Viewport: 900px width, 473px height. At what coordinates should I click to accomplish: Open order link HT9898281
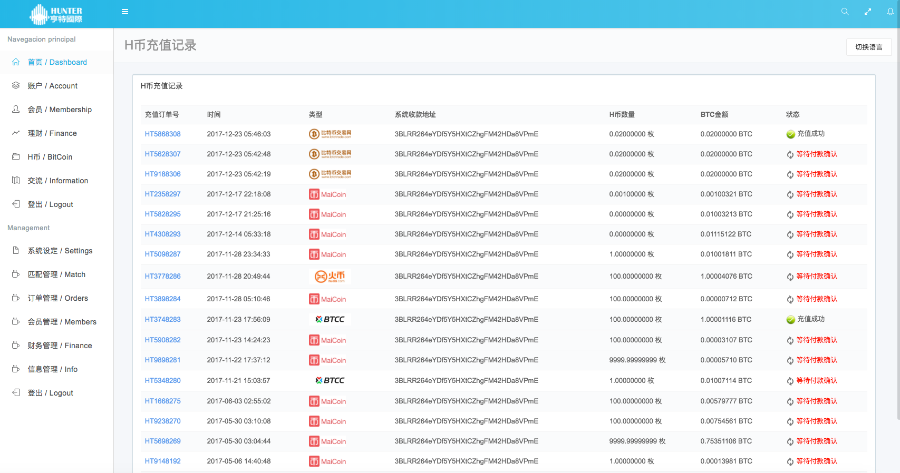click(163, 360)
